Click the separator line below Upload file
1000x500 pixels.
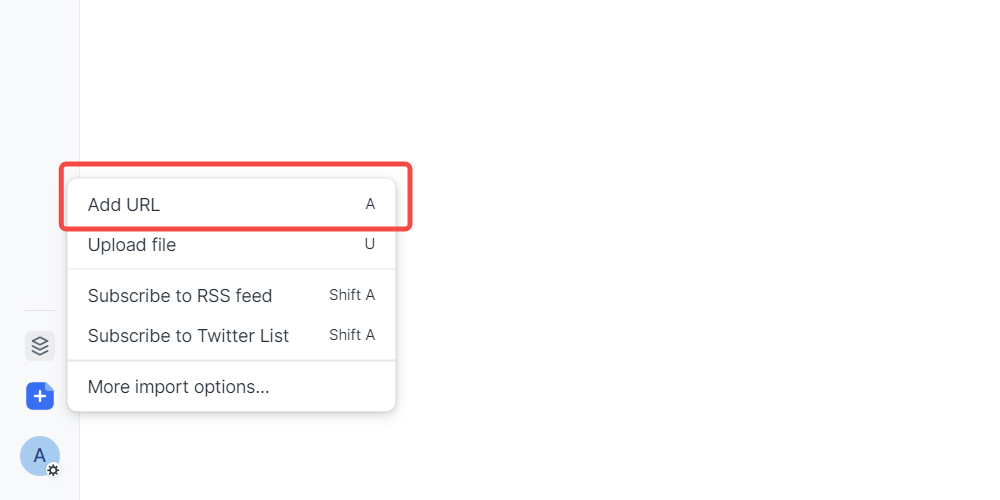tap(231, 269)
